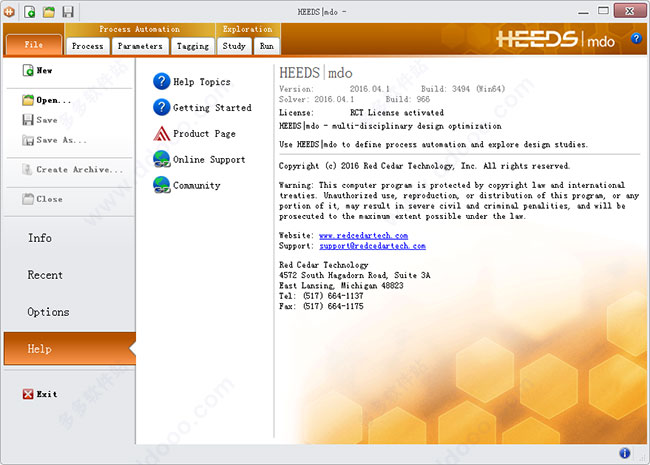Open the Study tab
The width and height of the screenshot is (650, 465).
click(x=234, y=46)
